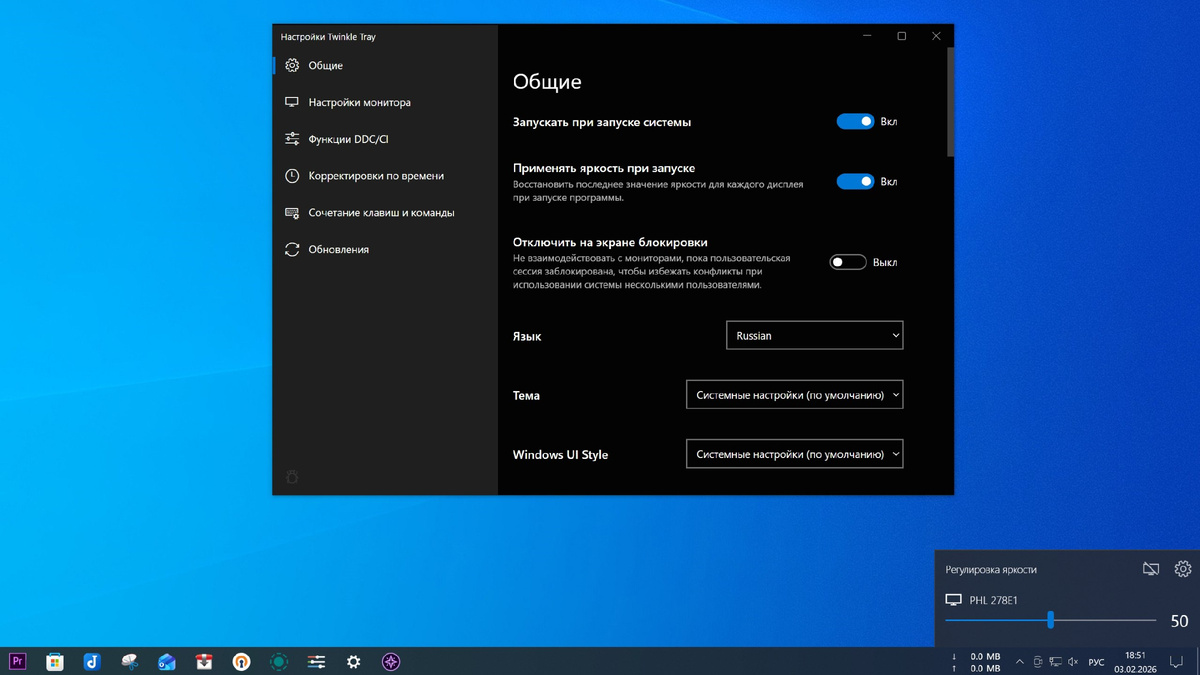Open Корректировки по времени section
Screen dimensions: 1200x675
pos(385,176)
